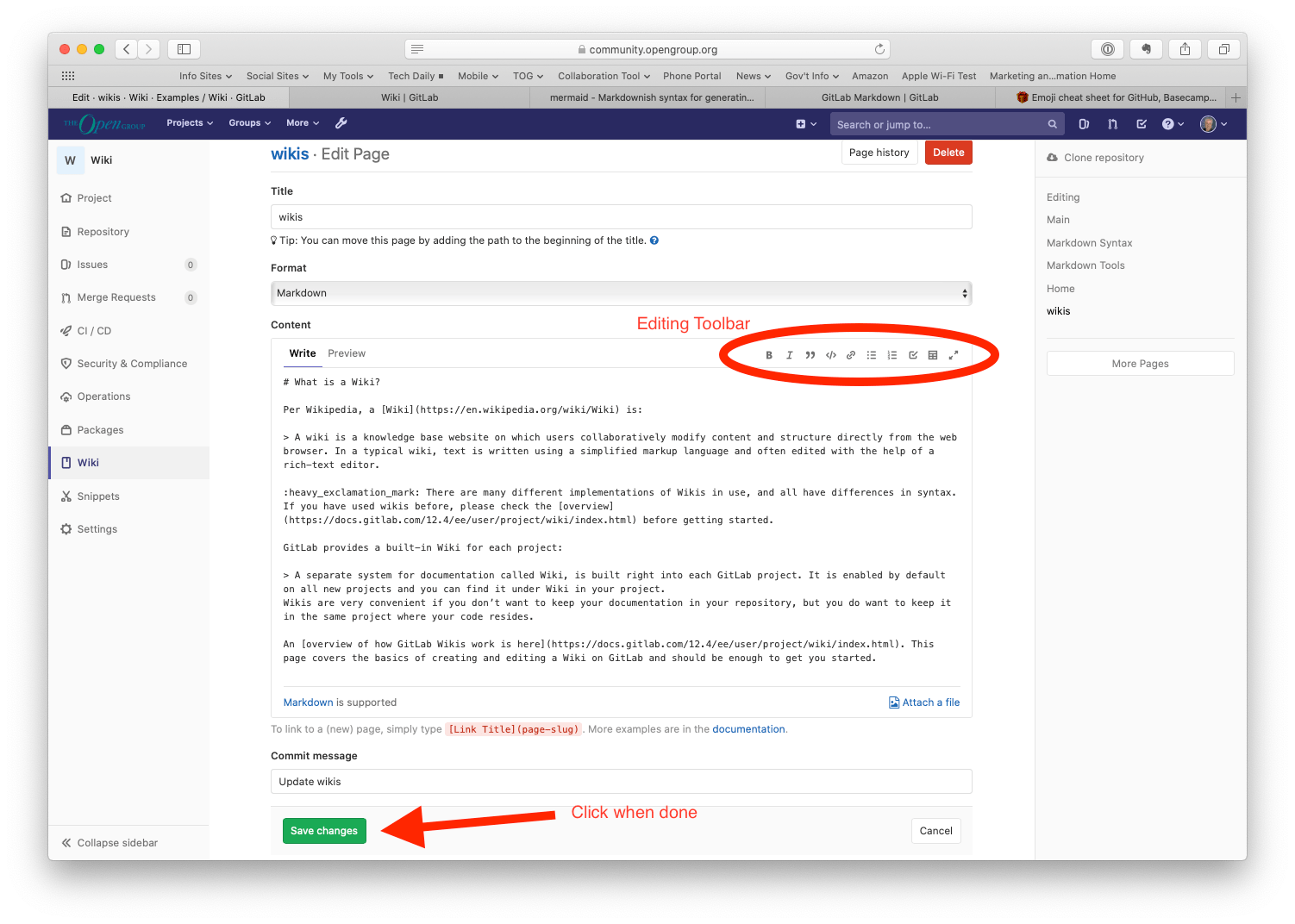Open Safari Reader view icon in address bar
1295x924 pixels.
pyautogui.click(x=417, y=49)
